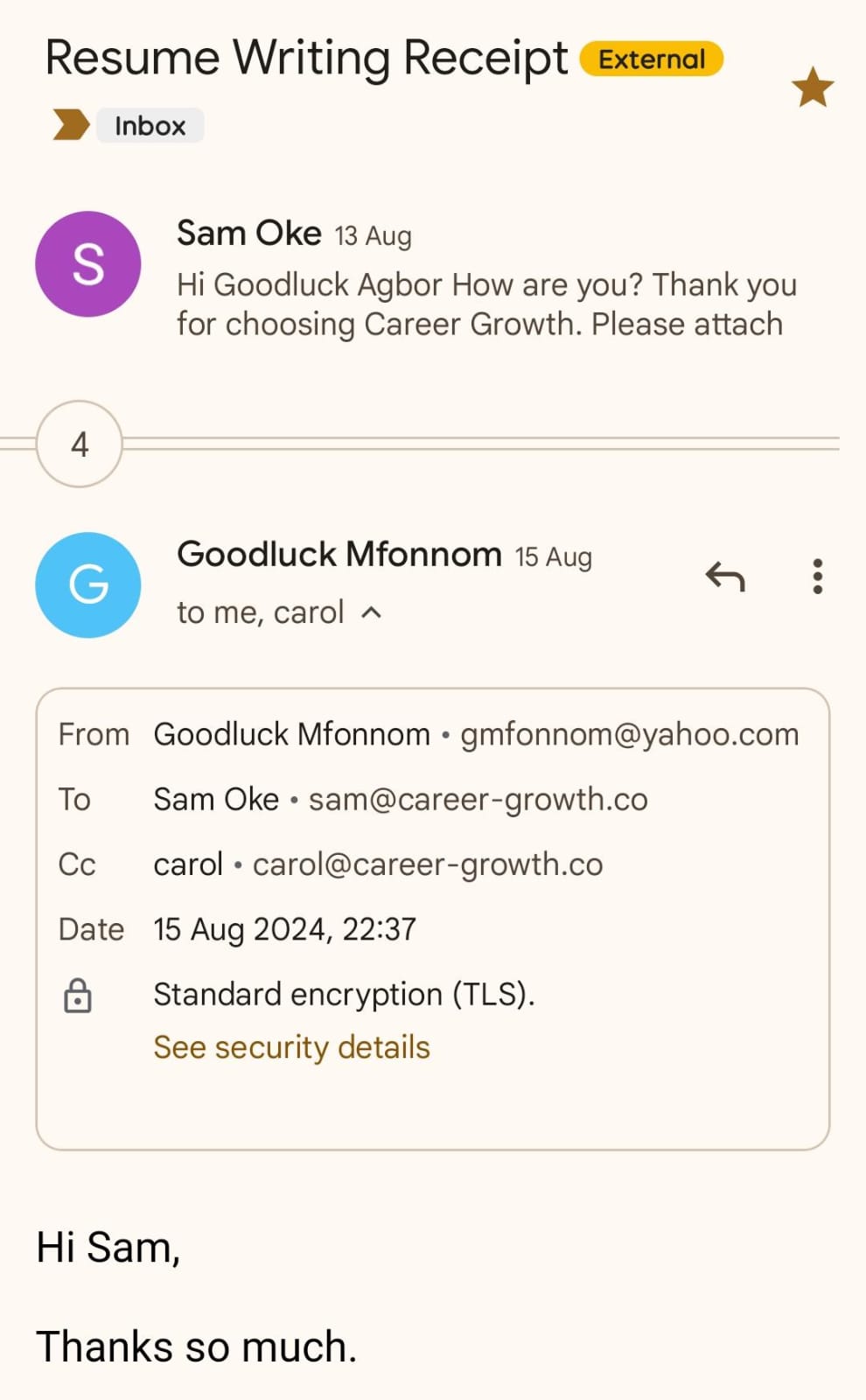Collapse recipient details chevron
The image size is (866, 1400).
(372, 612)
